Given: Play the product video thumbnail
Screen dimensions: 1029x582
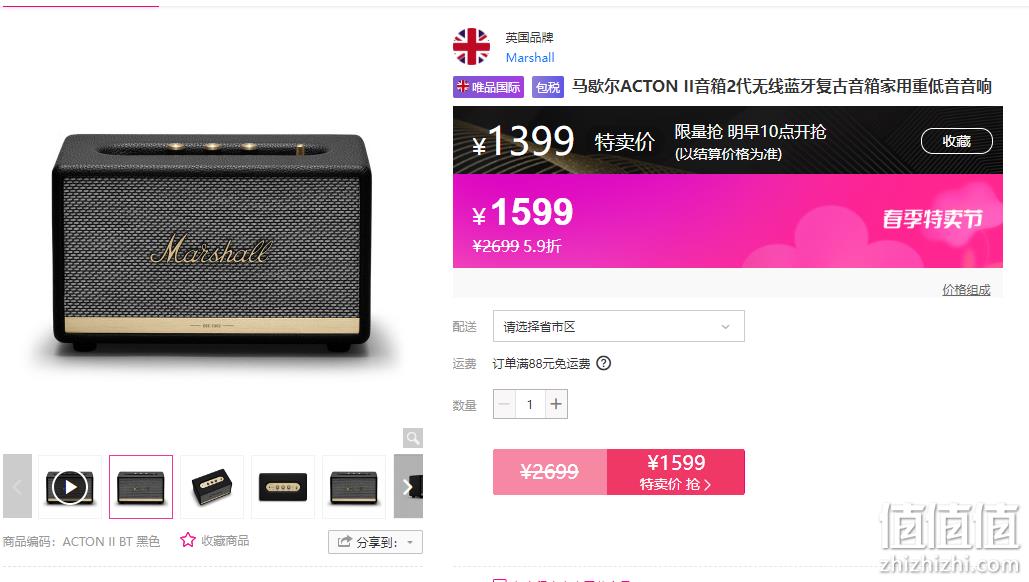Looking at the screenshot, I should [70, 487].
